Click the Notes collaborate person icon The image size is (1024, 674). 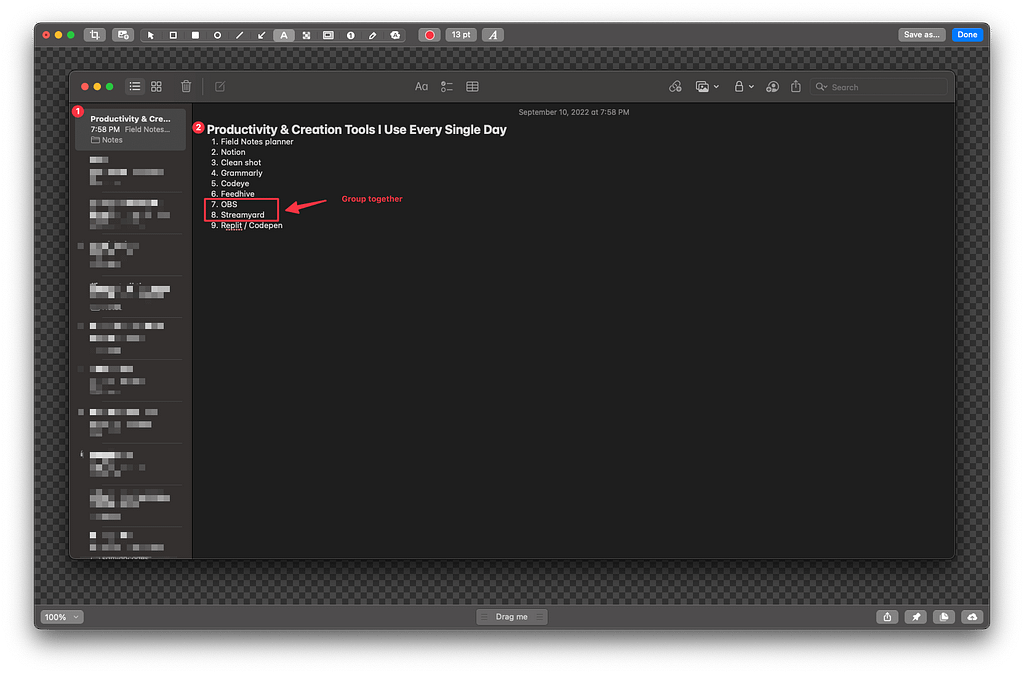772,86
